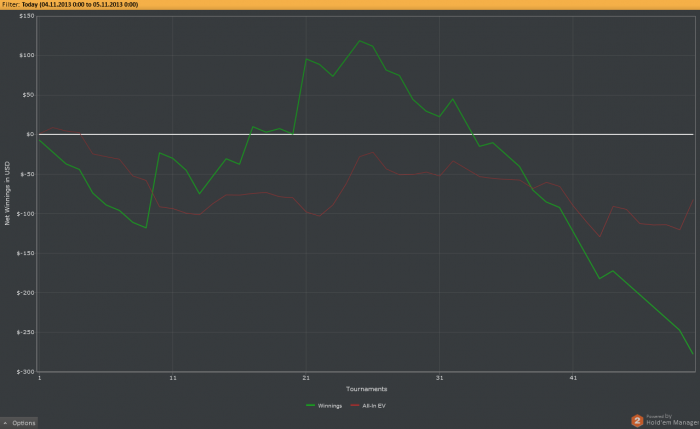Click the Tournaments axis title
Viewport: 700px width, 429px height.
tap(367, 389)
